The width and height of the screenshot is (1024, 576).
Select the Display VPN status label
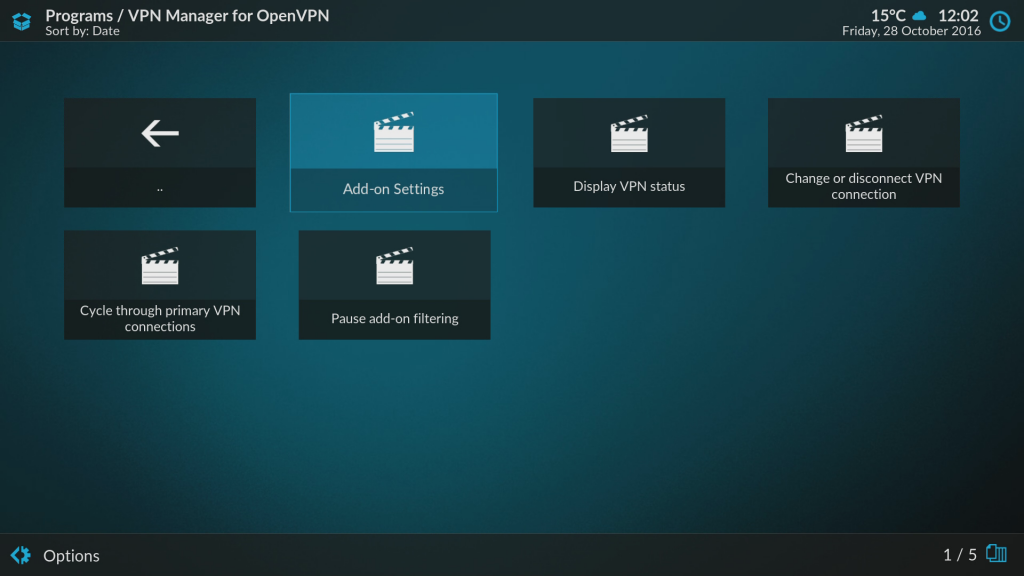629,186
